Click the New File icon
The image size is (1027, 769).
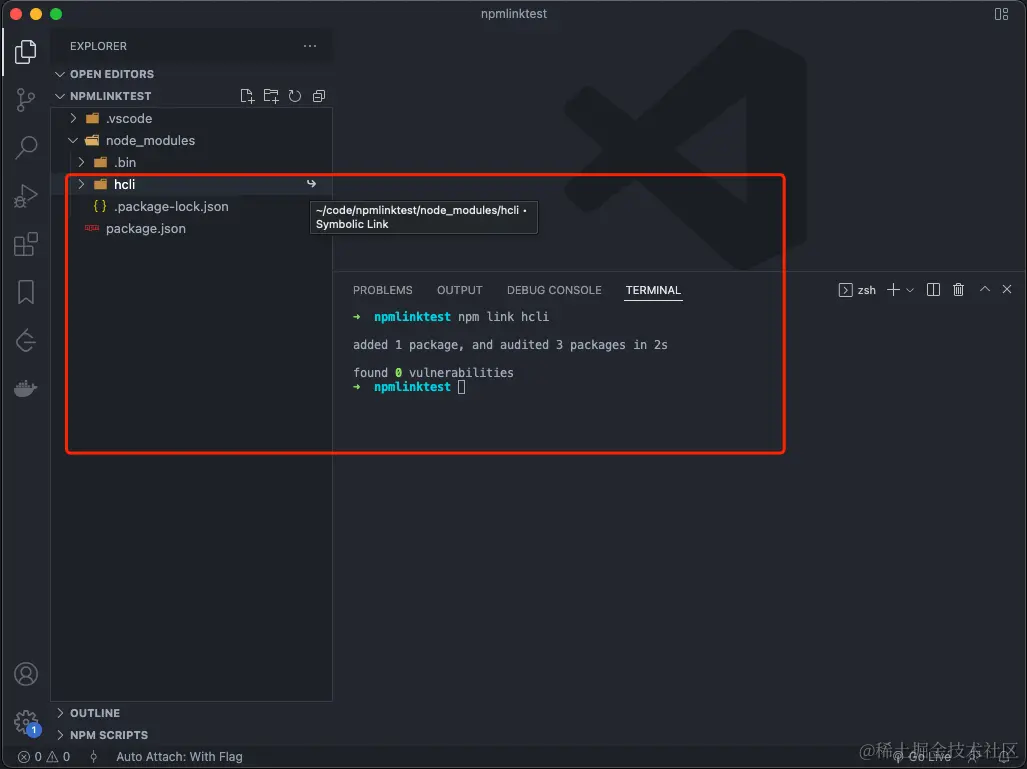pos(247,96)
